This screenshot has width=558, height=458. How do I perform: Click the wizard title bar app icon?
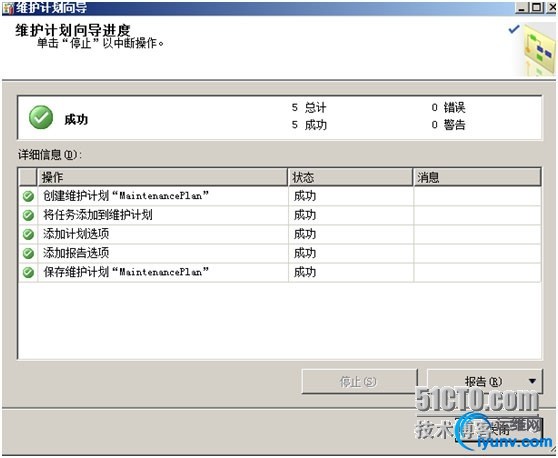pos(8,8)
